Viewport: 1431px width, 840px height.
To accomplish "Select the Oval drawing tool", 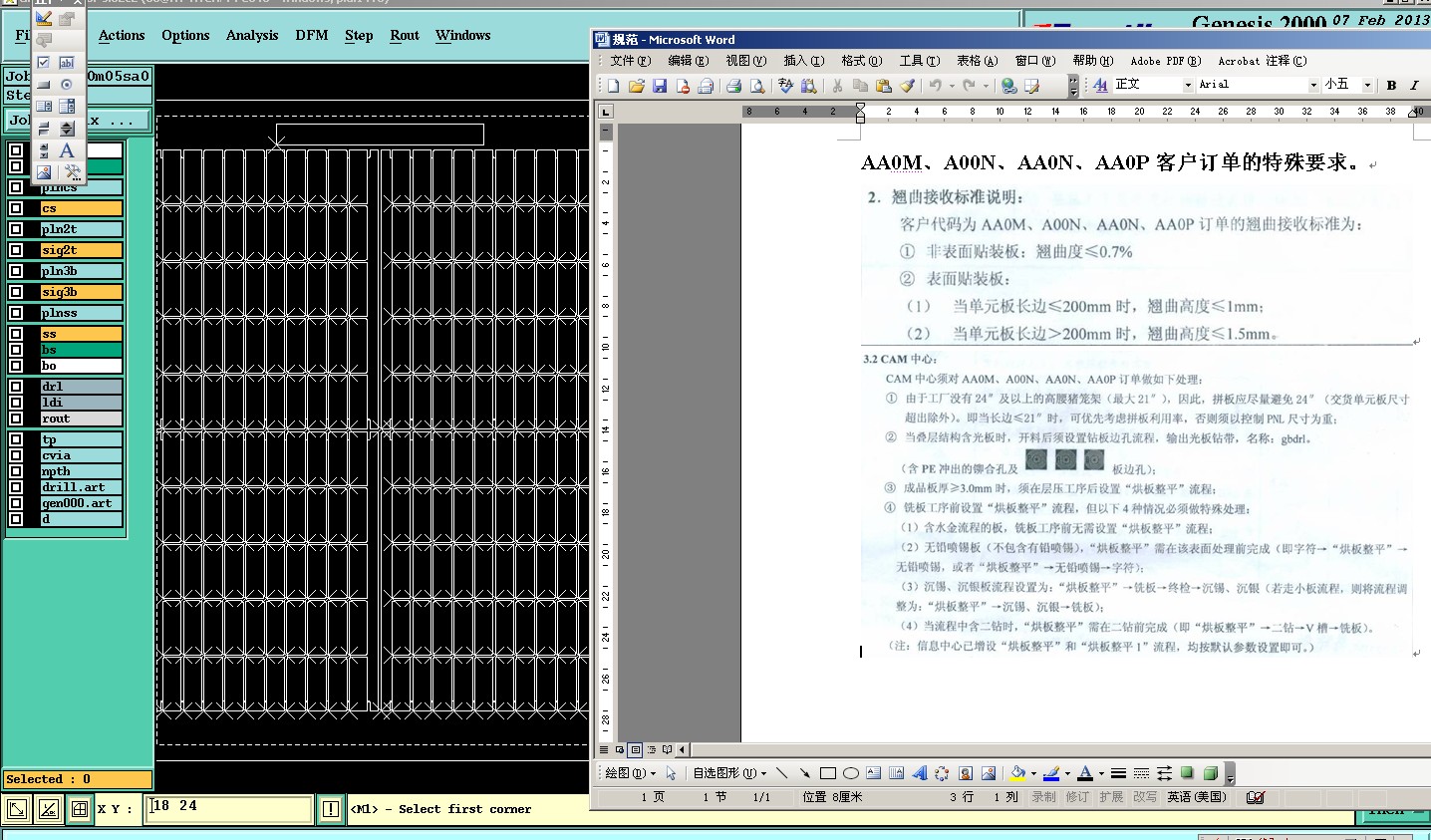I will pos(850,773).
